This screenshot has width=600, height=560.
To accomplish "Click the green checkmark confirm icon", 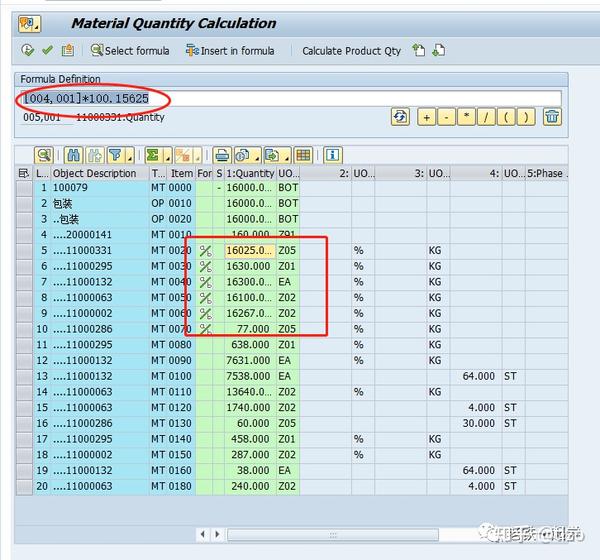I will pyautogui.click(x=47, y=50).
